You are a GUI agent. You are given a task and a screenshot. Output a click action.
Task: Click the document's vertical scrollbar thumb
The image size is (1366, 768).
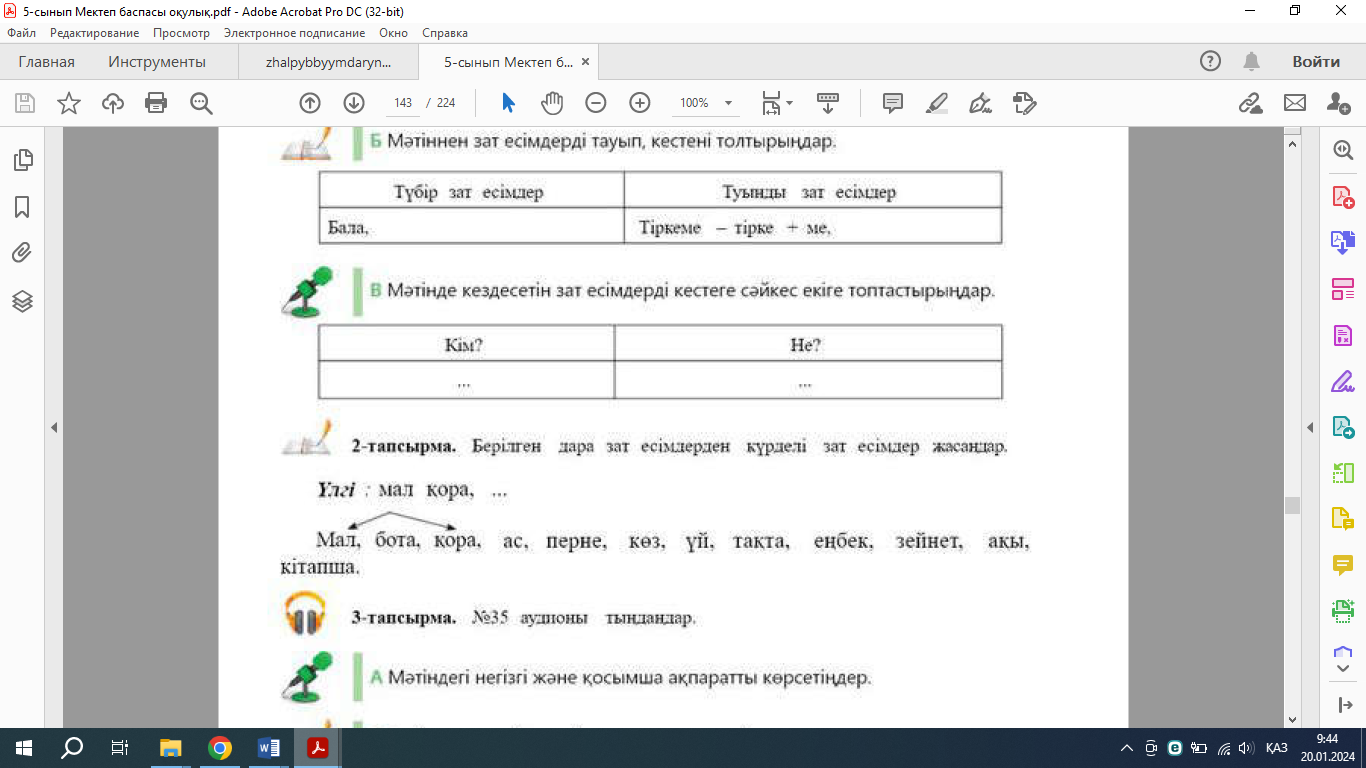click(1292, 505)
